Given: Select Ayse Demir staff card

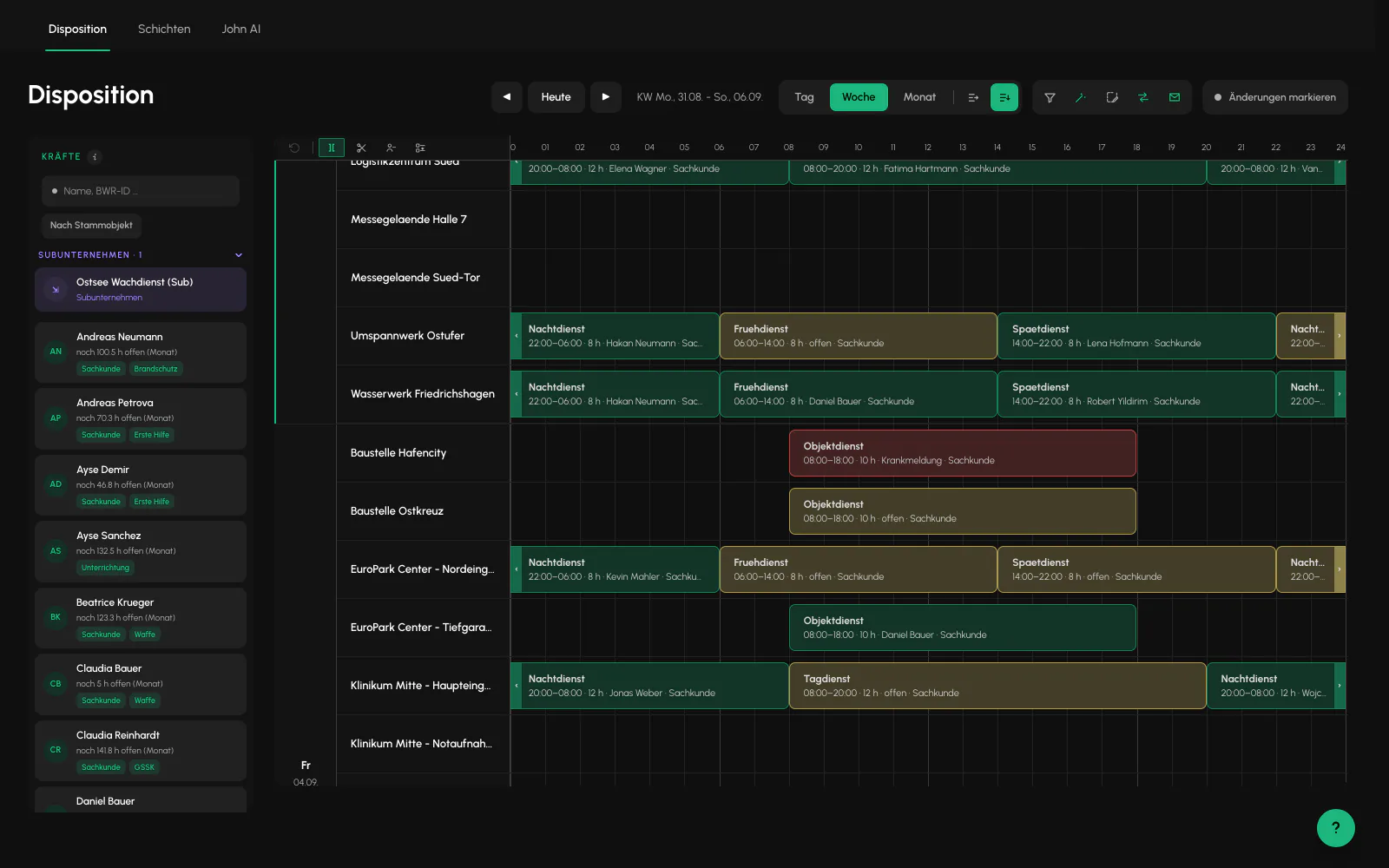Looking at the screenshot, I should [x=141, y=485].
